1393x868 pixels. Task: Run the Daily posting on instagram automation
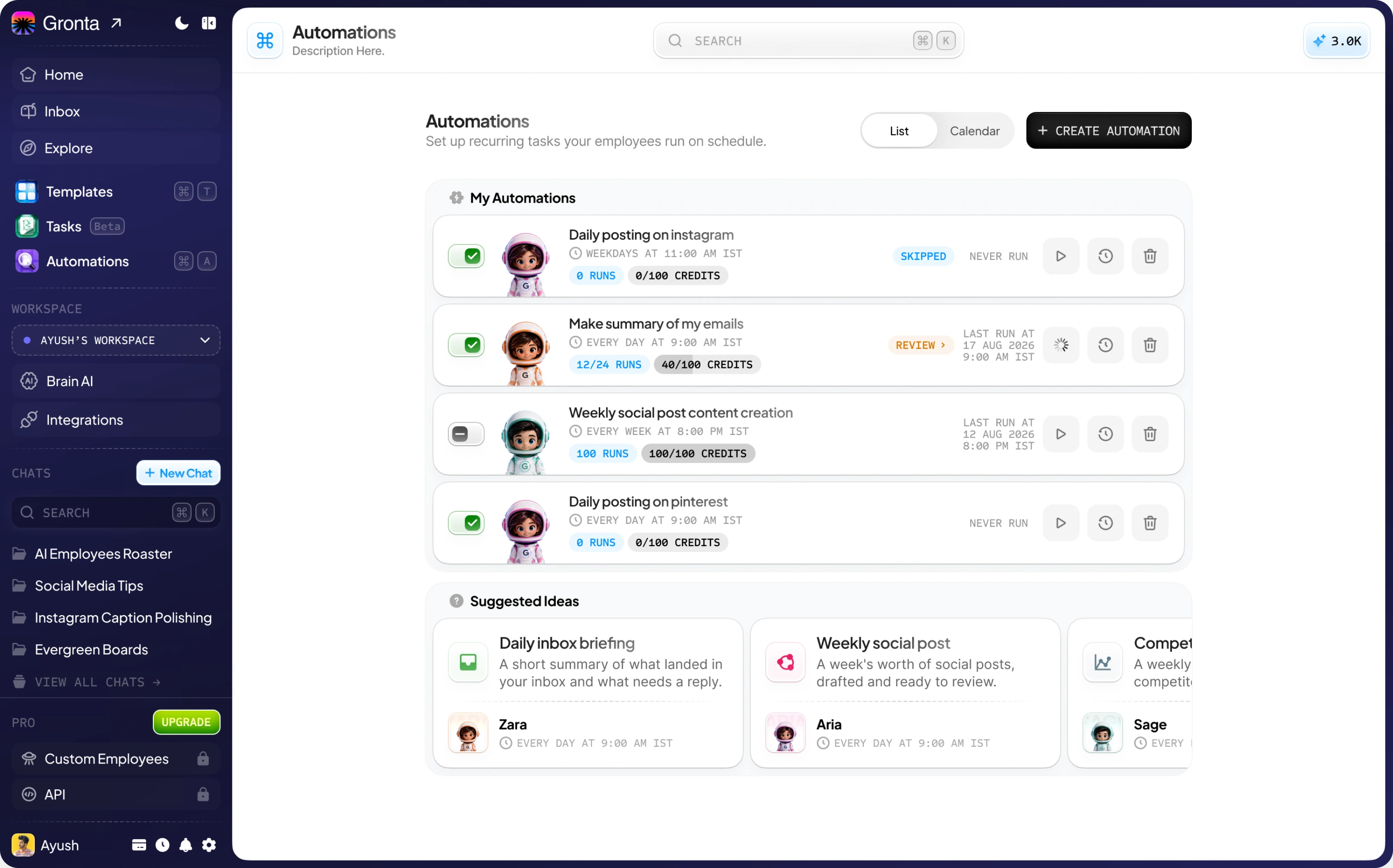[x=1061, y=256]
